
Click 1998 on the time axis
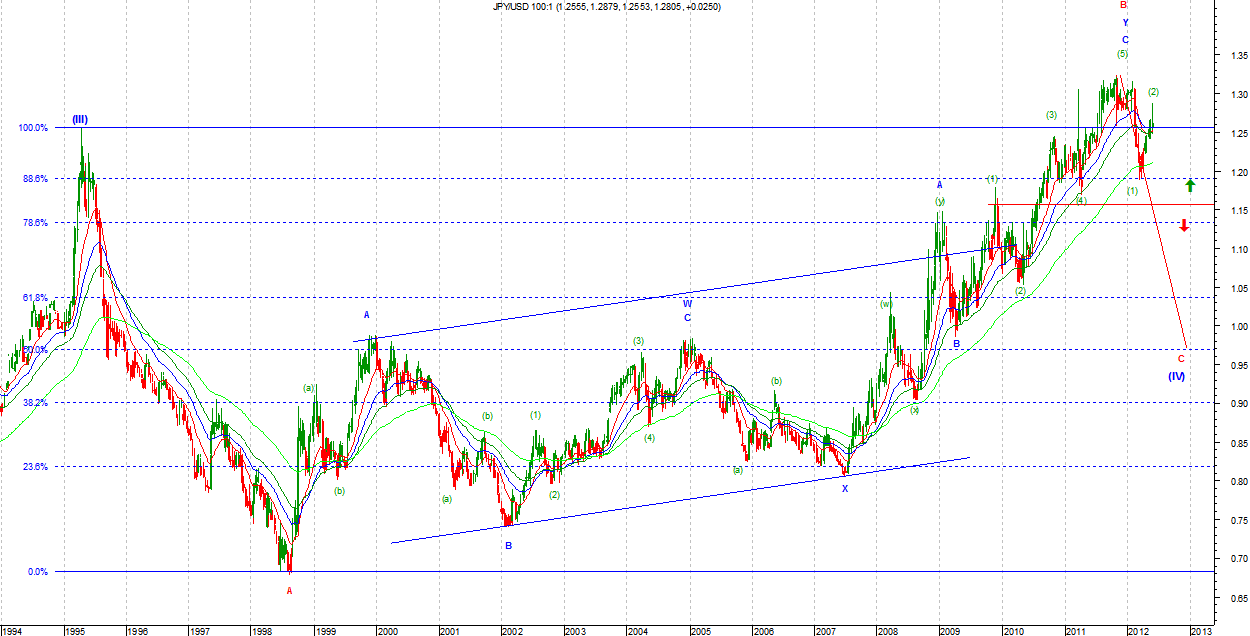[262, 631]
